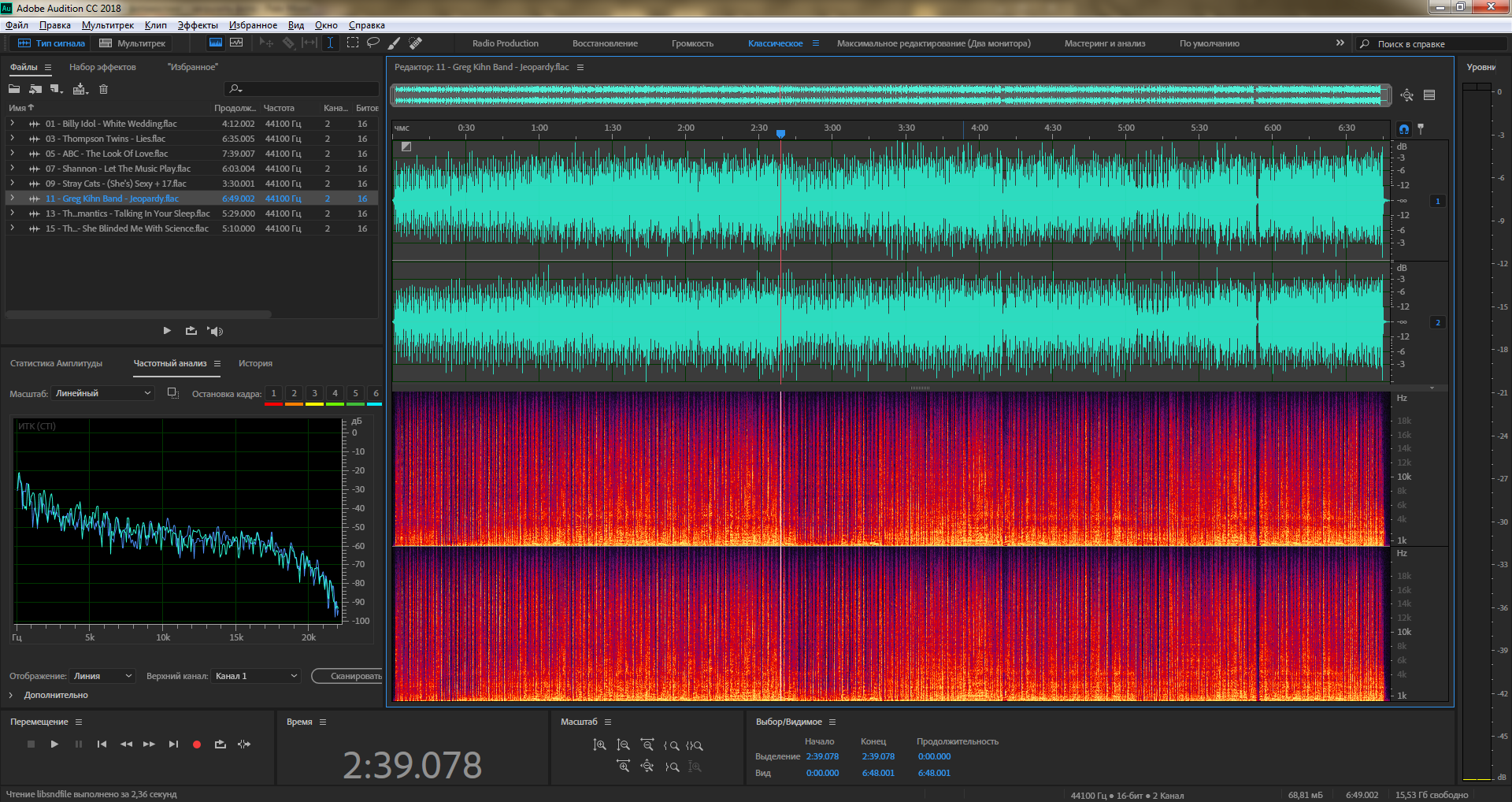The width and height of the screenshot is (1512, 802).
Task: Click zoom out time icon
Action: point(647,745)
